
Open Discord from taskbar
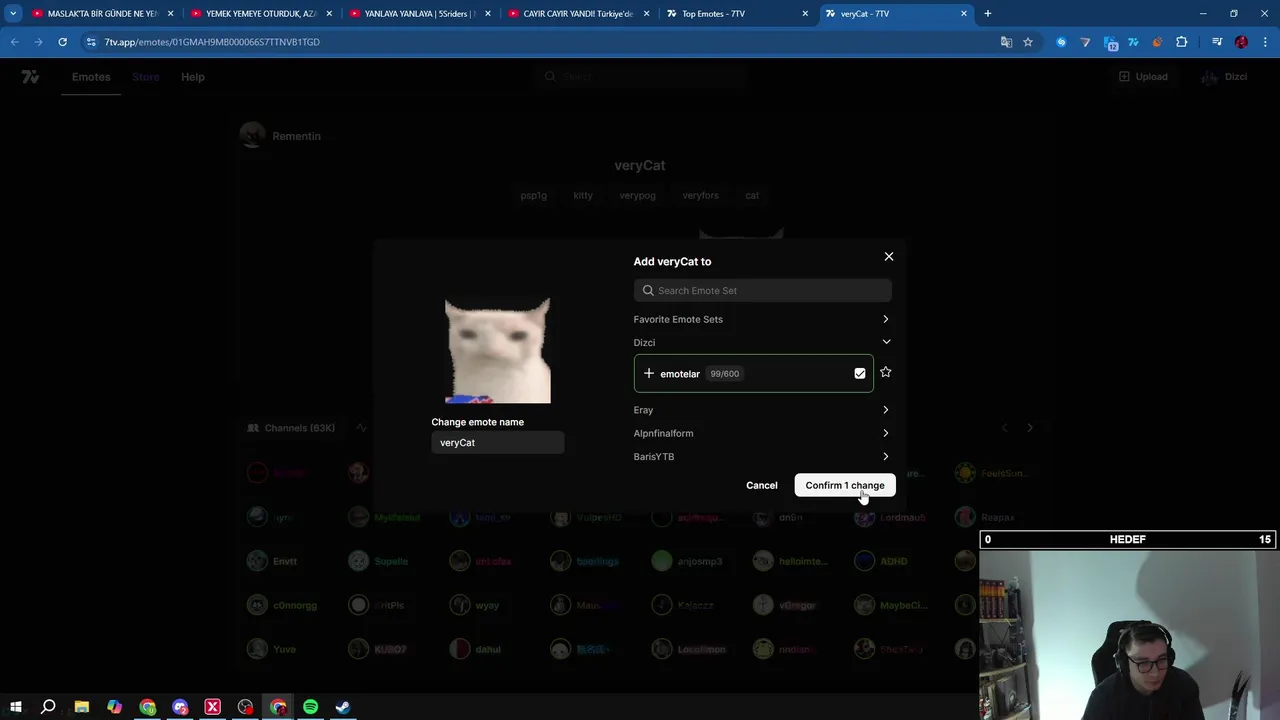(180, 707)
